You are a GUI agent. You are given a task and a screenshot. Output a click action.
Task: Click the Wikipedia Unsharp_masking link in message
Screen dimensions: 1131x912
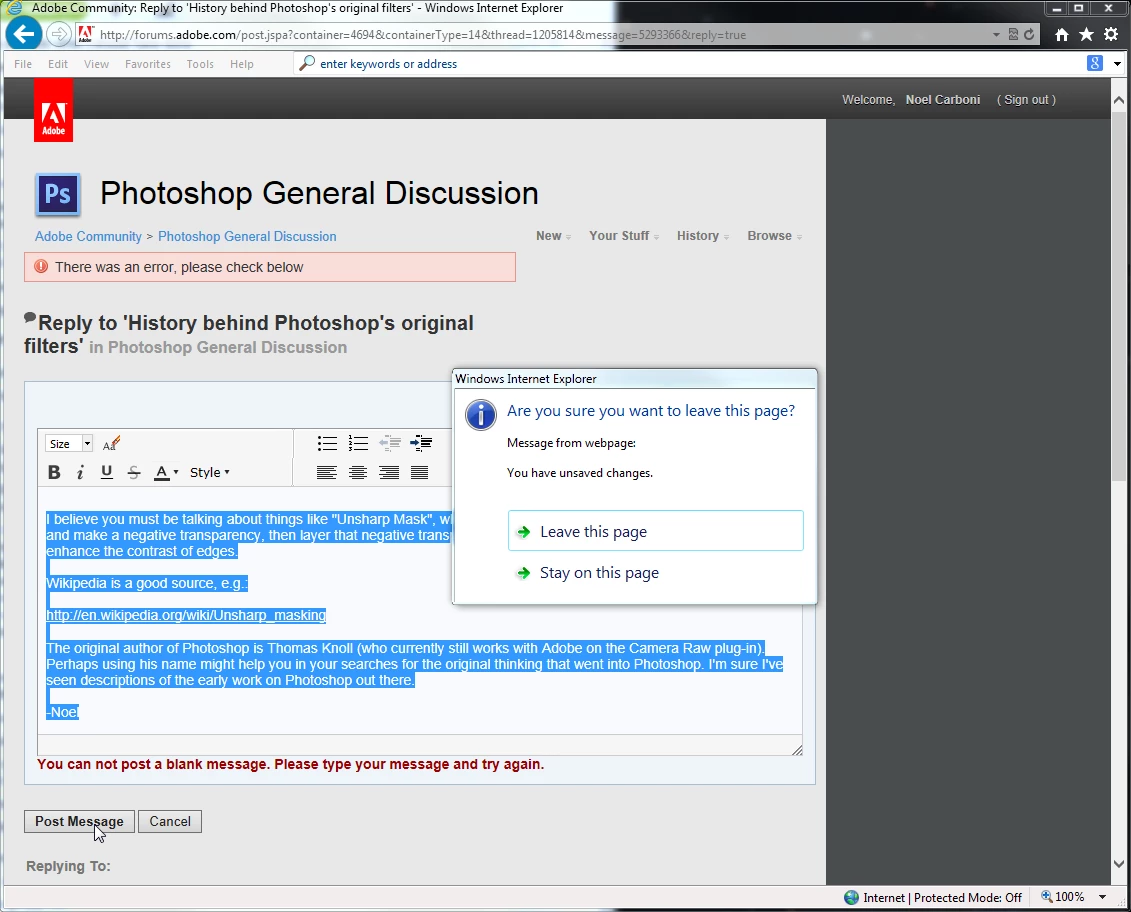[186, 615]
